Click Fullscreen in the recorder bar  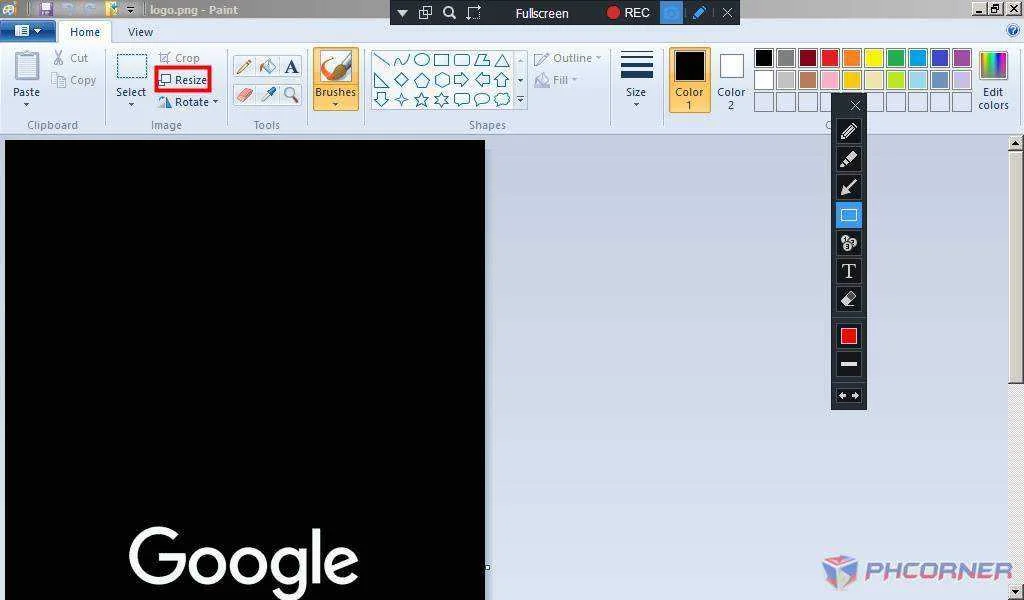coord(541,13)
